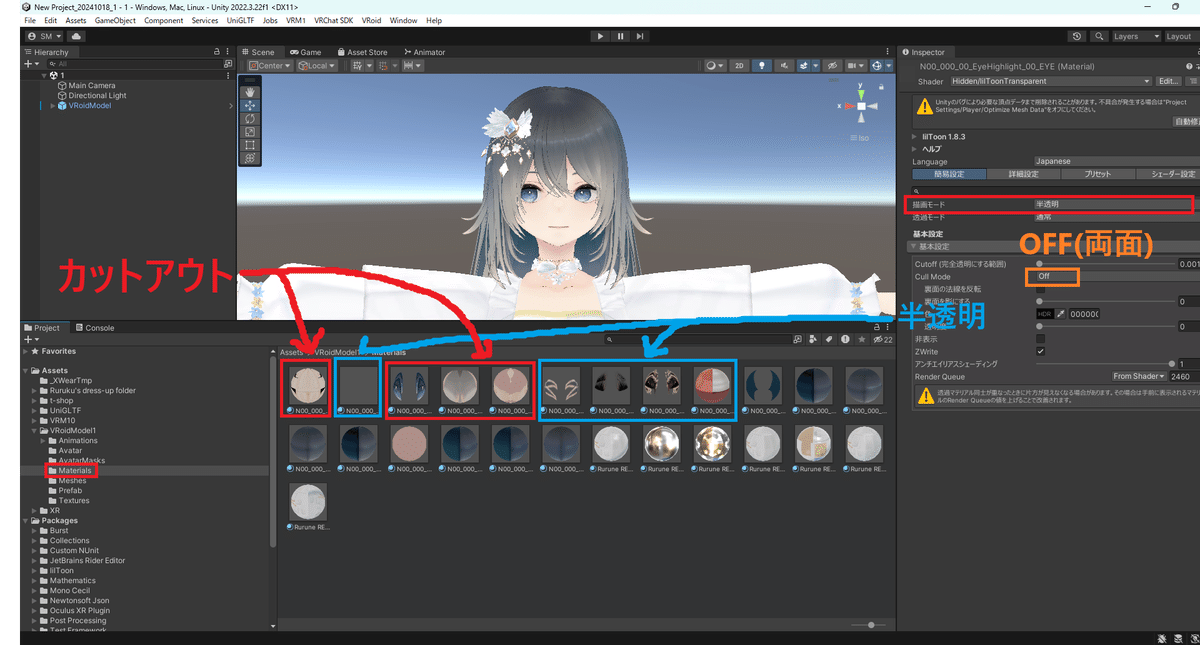Collapse the VRoidModel1 folder in Project
Image resolution: width=1200 pixels, height=645 pixels.
[35, 430]
